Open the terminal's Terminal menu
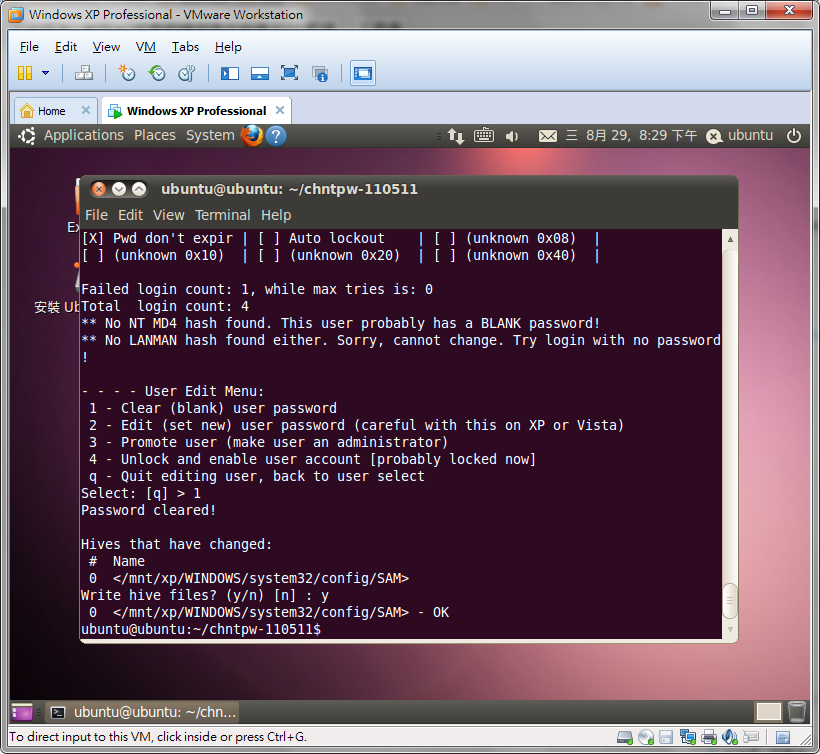 pyautogui.click(x=223, y=215)
